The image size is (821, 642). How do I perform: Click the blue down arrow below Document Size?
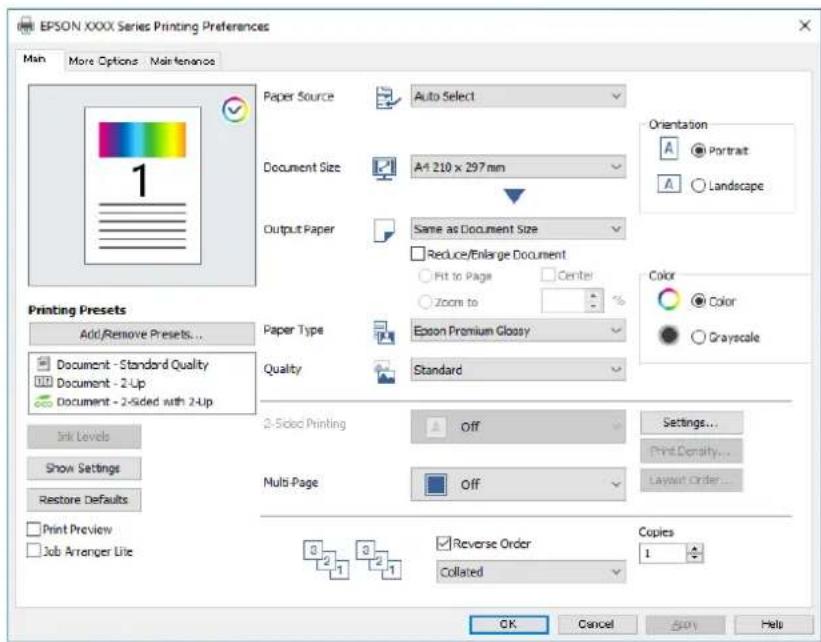[514, 196]
